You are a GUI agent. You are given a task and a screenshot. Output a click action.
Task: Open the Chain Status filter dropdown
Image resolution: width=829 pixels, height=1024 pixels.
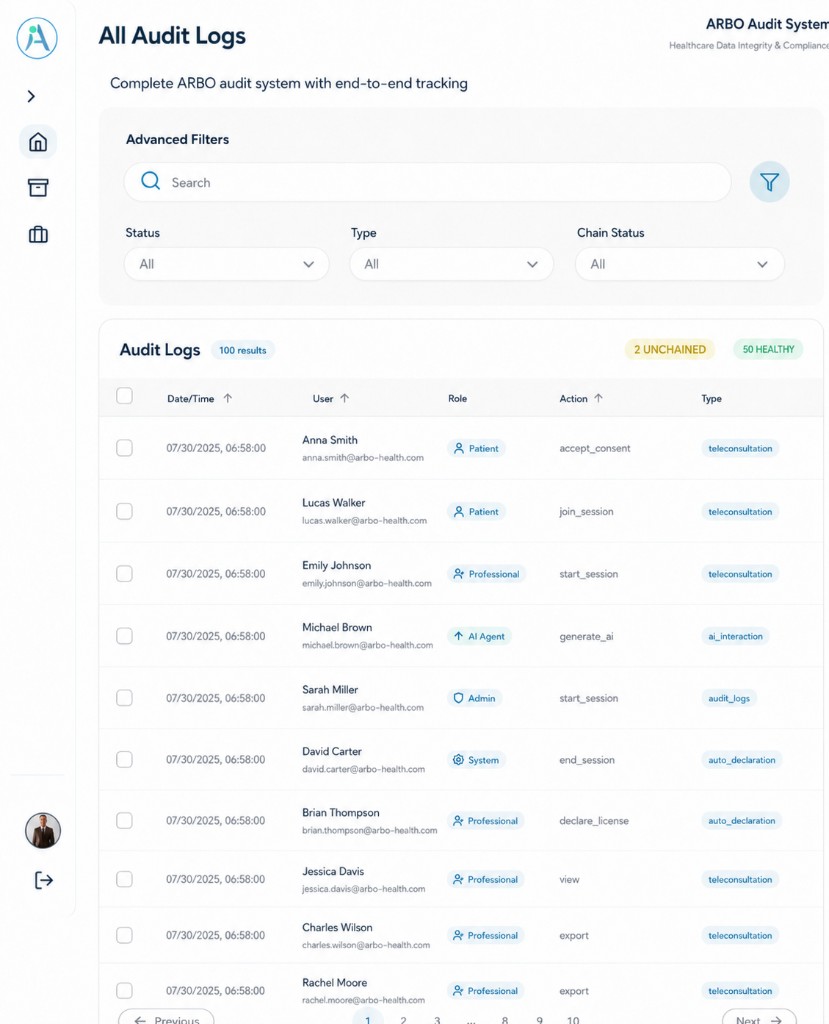point(679,264)
